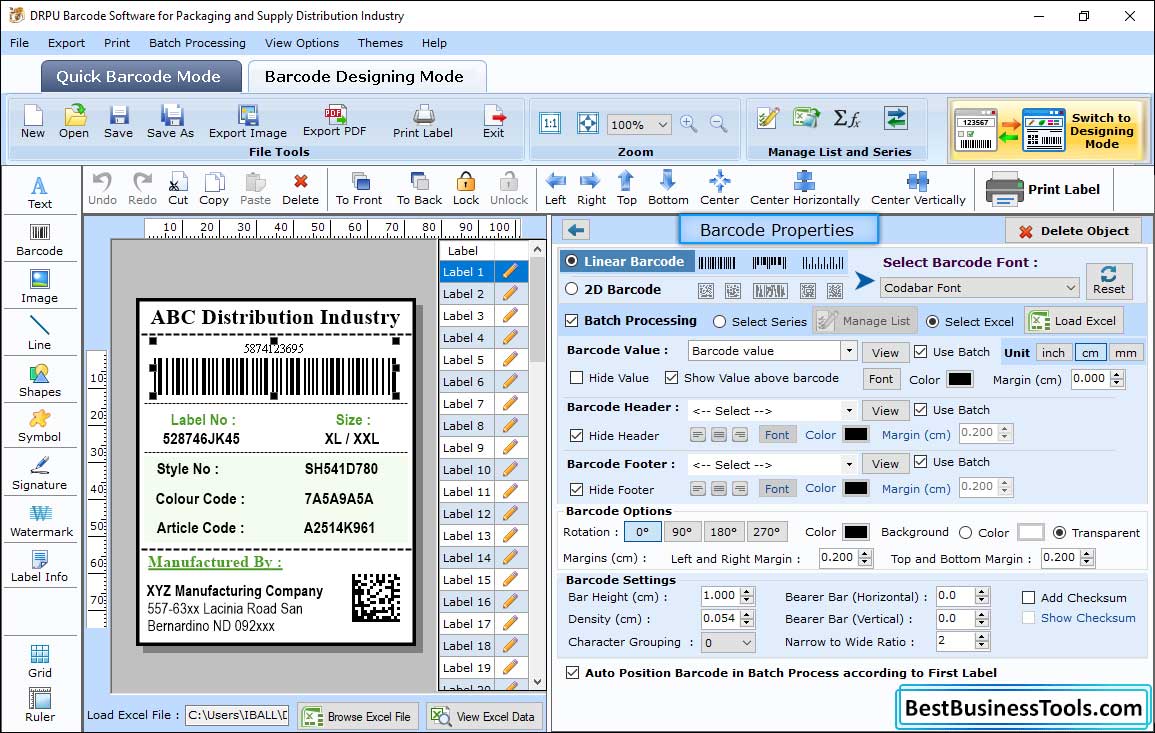This screenshot has width=1155, height=733.
Task: Select the Watermark tool
Action: [40, 520]
